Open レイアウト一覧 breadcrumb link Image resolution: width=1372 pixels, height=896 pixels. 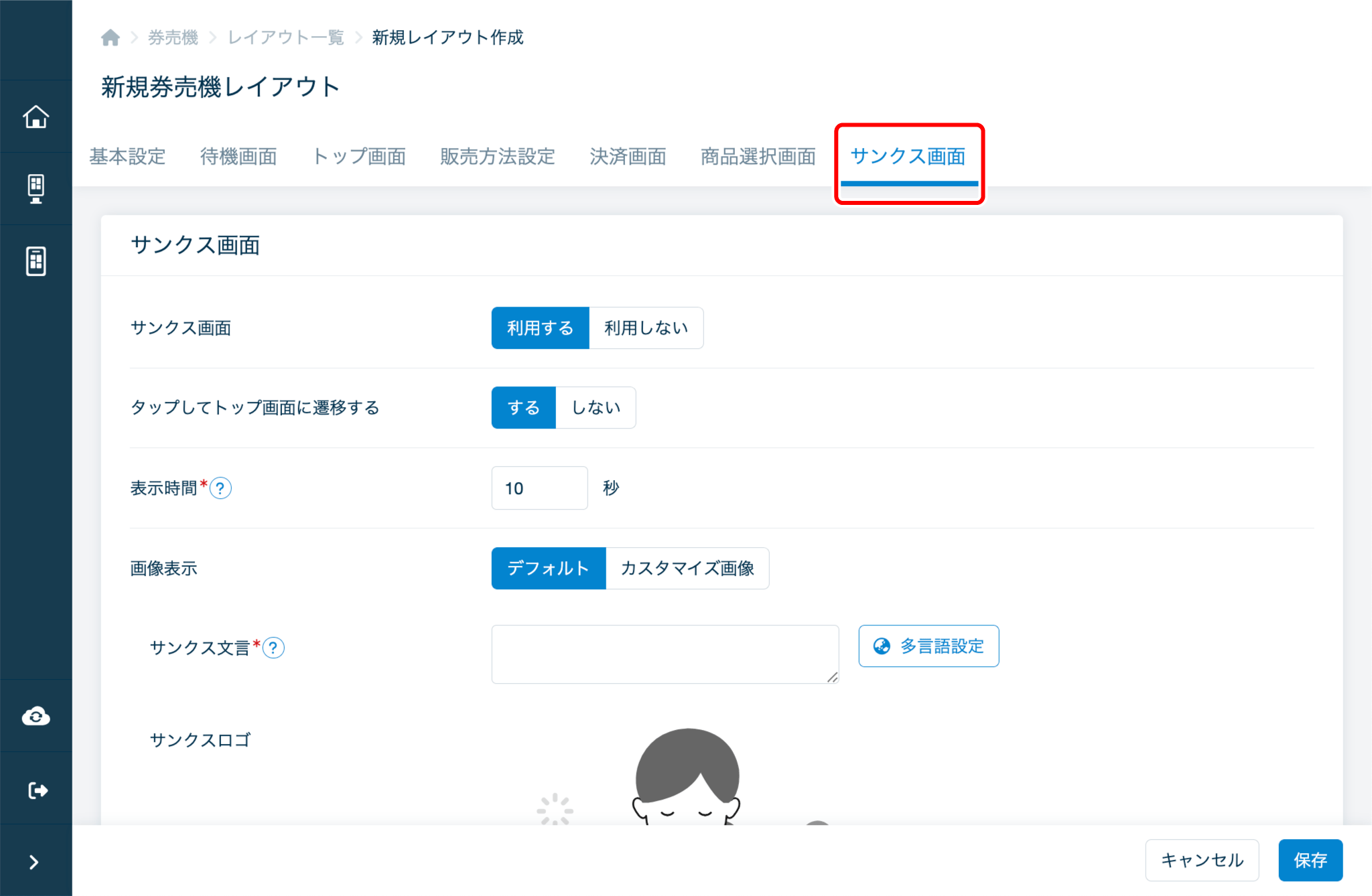point(286,38)
